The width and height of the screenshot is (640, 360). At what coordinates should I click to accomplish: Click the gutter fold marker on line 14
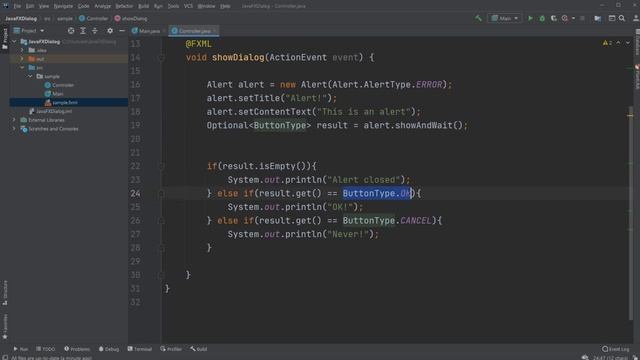[161, 58]
